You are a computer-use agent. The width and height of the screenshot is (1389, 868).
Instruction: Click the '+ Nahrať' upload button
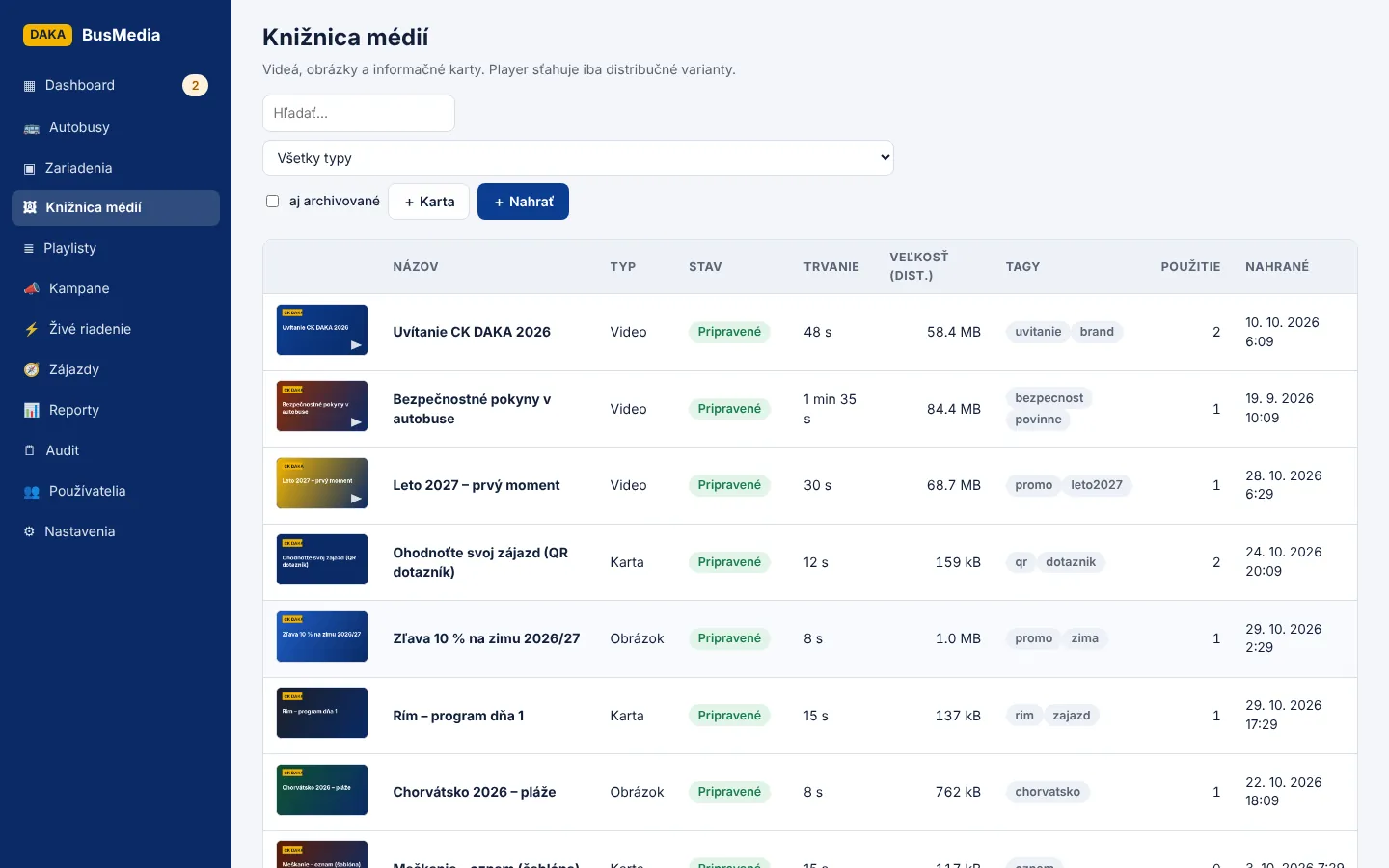point(523,202)
